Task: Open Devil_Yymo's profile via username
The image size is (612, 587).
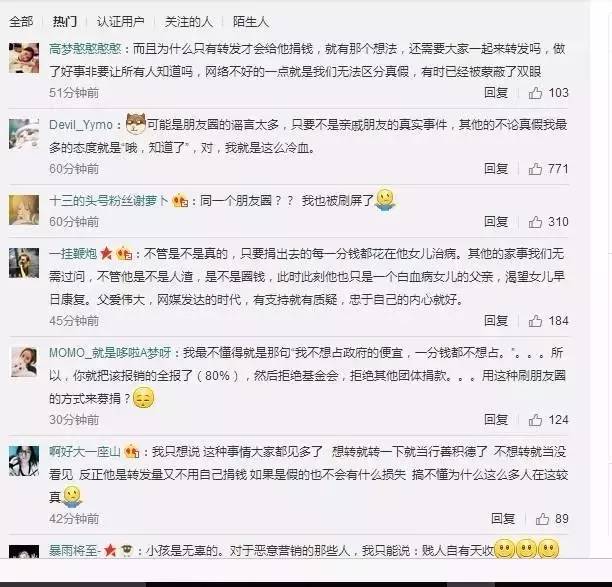Action: pos(81,125)
